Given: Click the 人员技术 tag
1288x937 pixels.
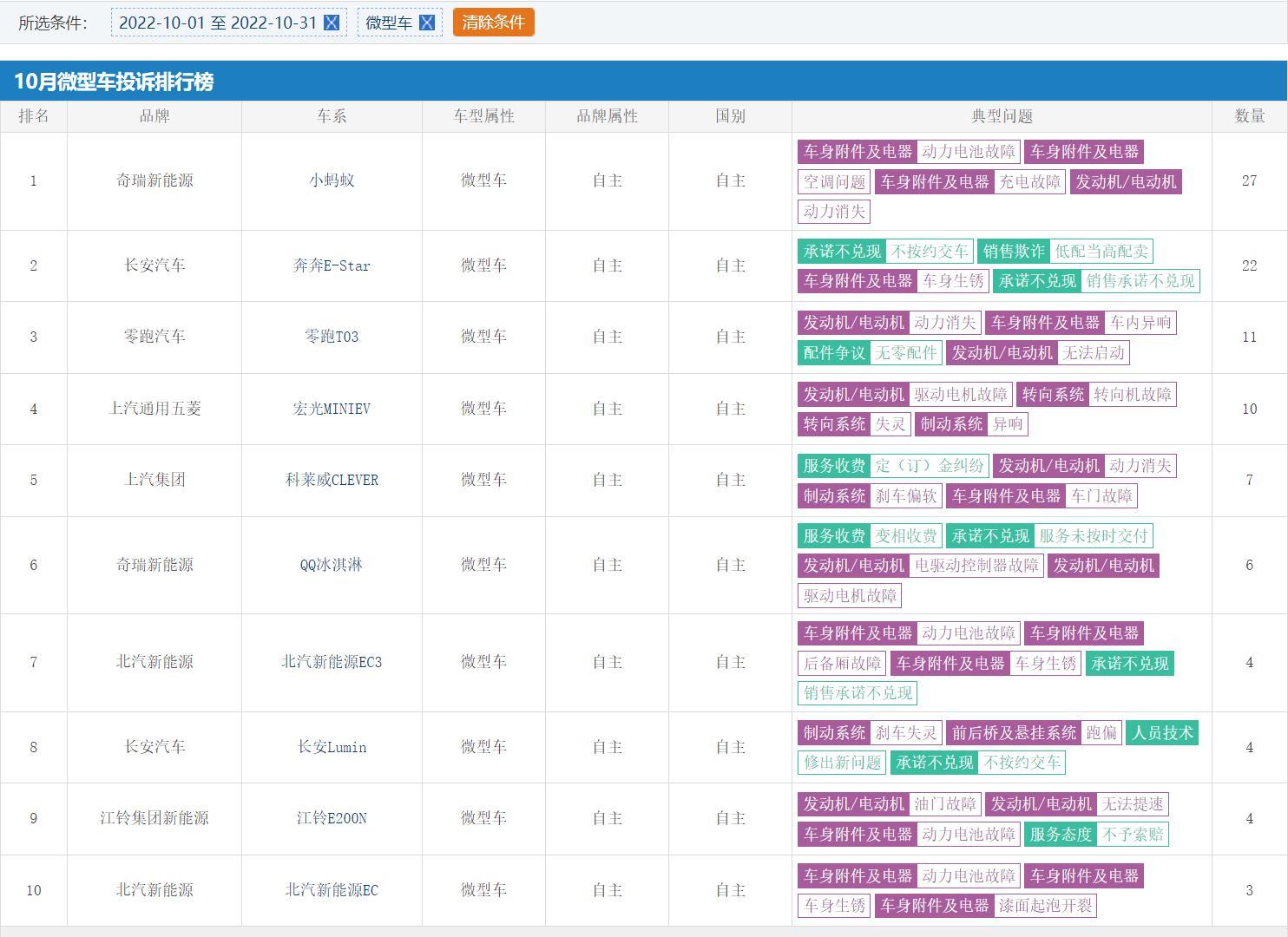Looking at the screenshot, I should tap(1163, 733).
